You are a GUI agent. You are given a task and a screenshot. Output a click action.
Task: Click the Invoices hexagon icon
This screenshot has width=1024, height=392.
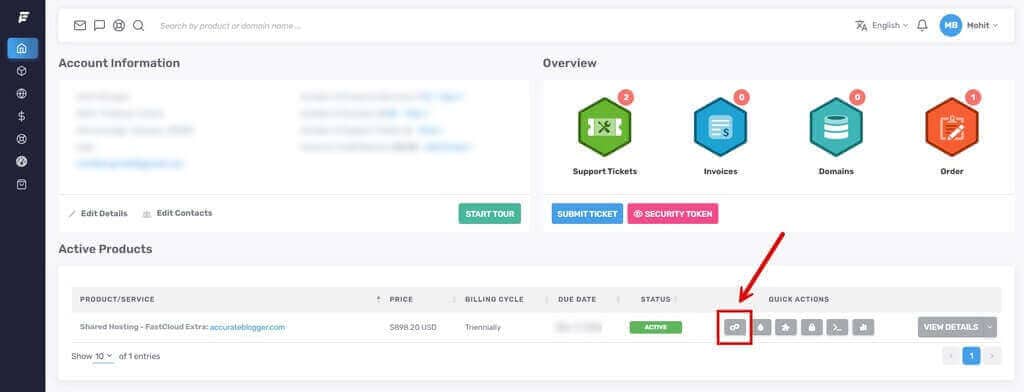tap(720, 127)
